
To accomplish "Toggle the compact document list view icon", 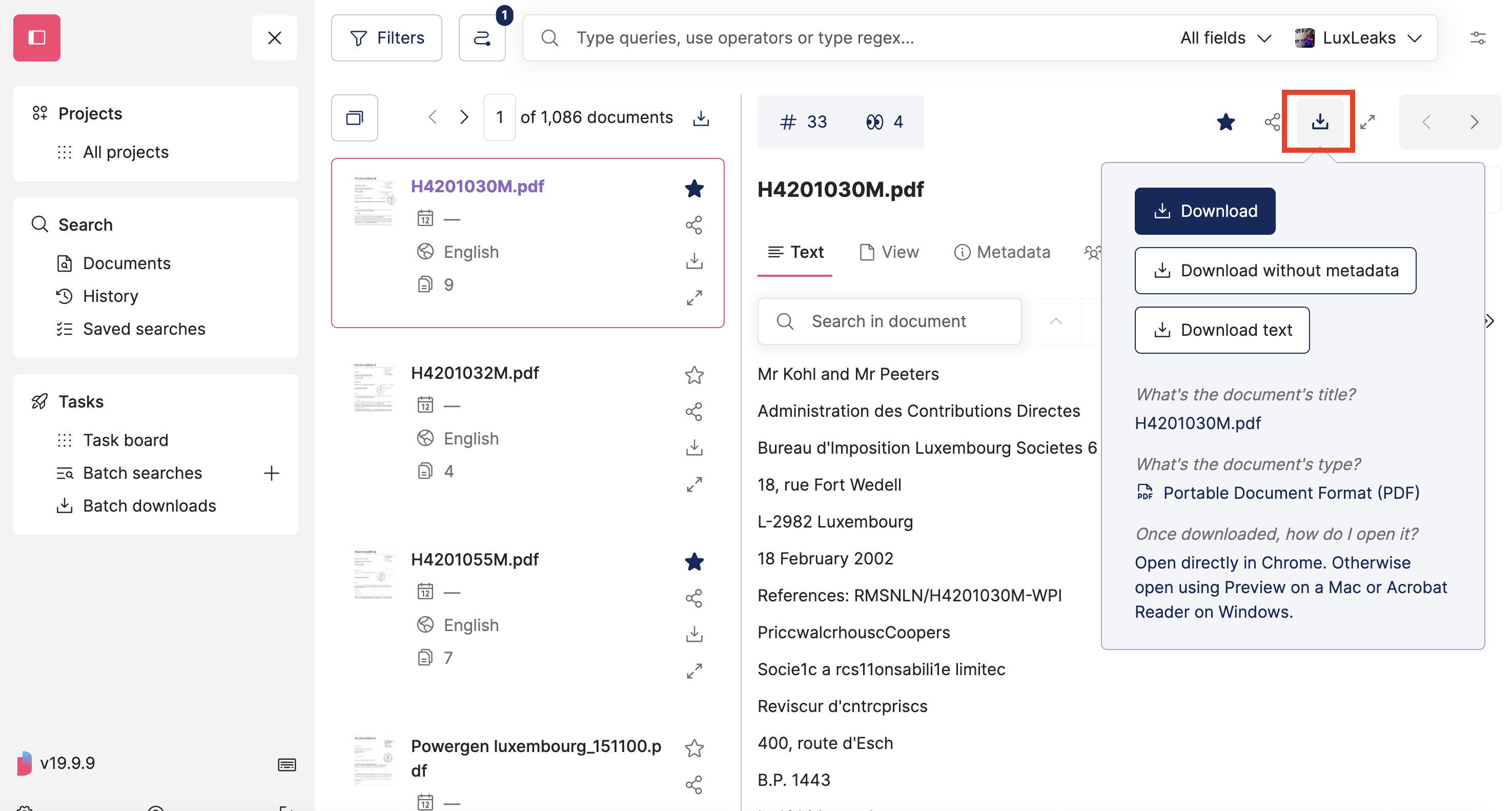I will (x=354, y=117).
